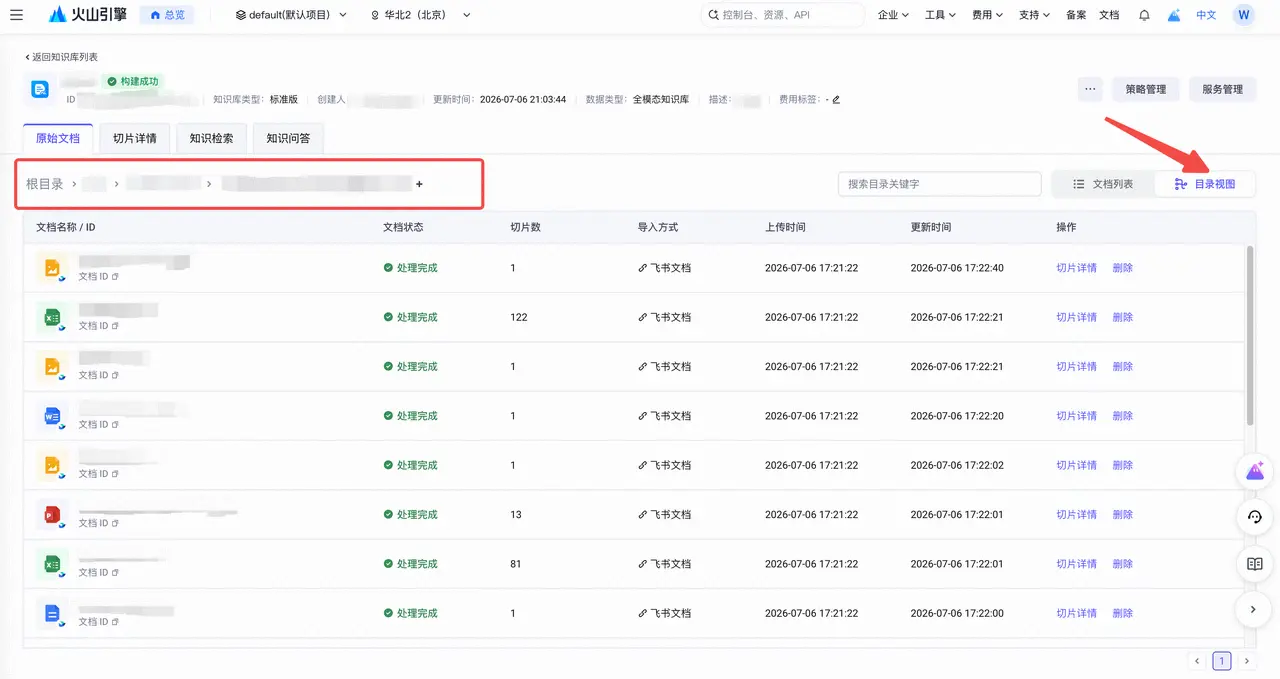This screenshot has width=1280, height=679.
Task: Click the more options (…) button
Action: [1091, 89]
